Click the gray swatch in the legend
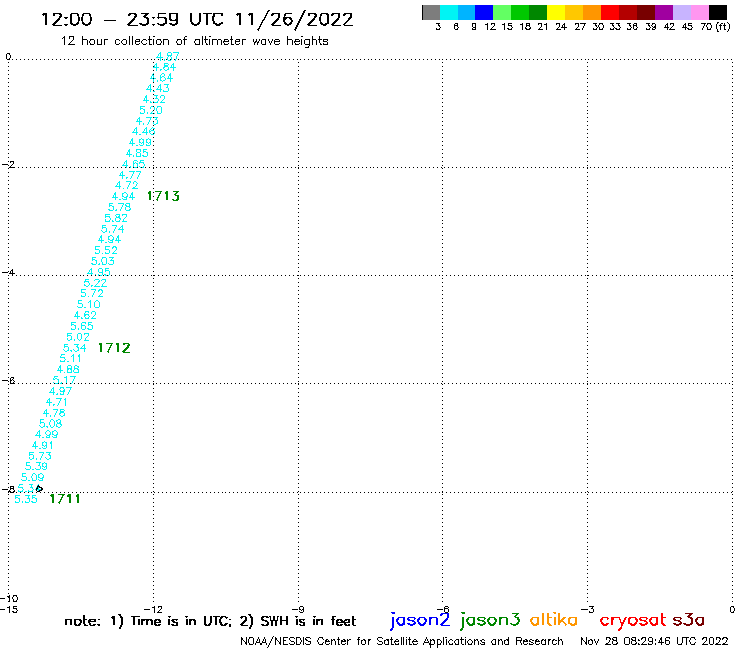This screenshot has width=740, height=650. pos(431,12)
